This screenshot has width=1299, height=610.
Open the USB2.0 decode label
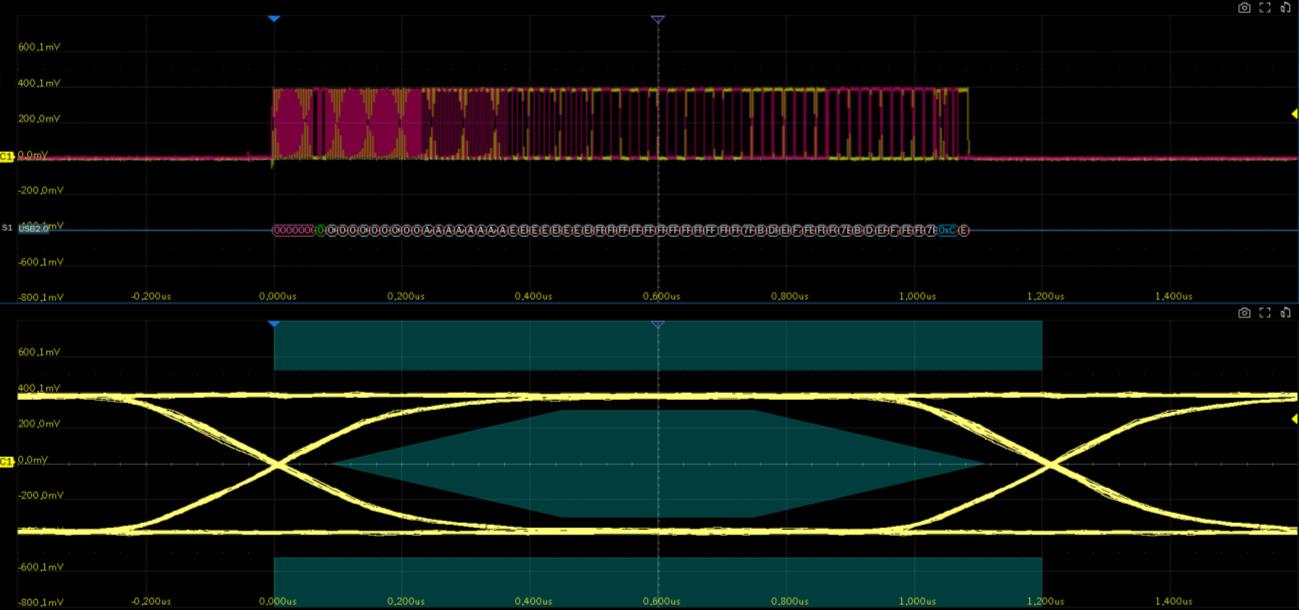(33, 228)
